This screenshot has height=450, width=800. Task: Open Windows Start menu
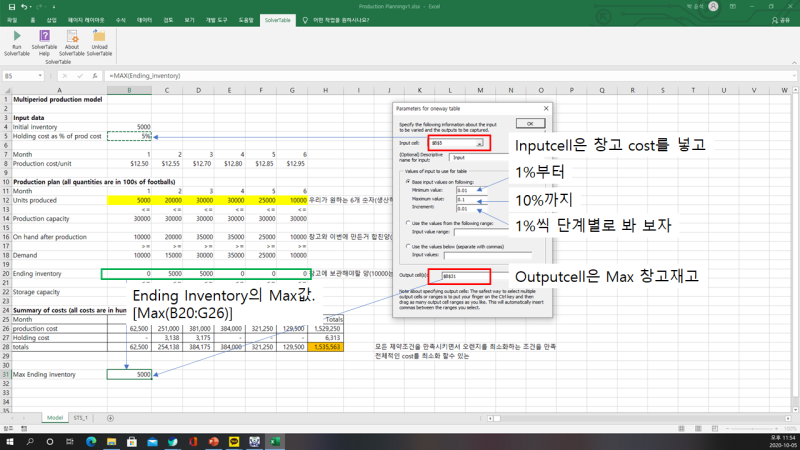tap(10, 442)
